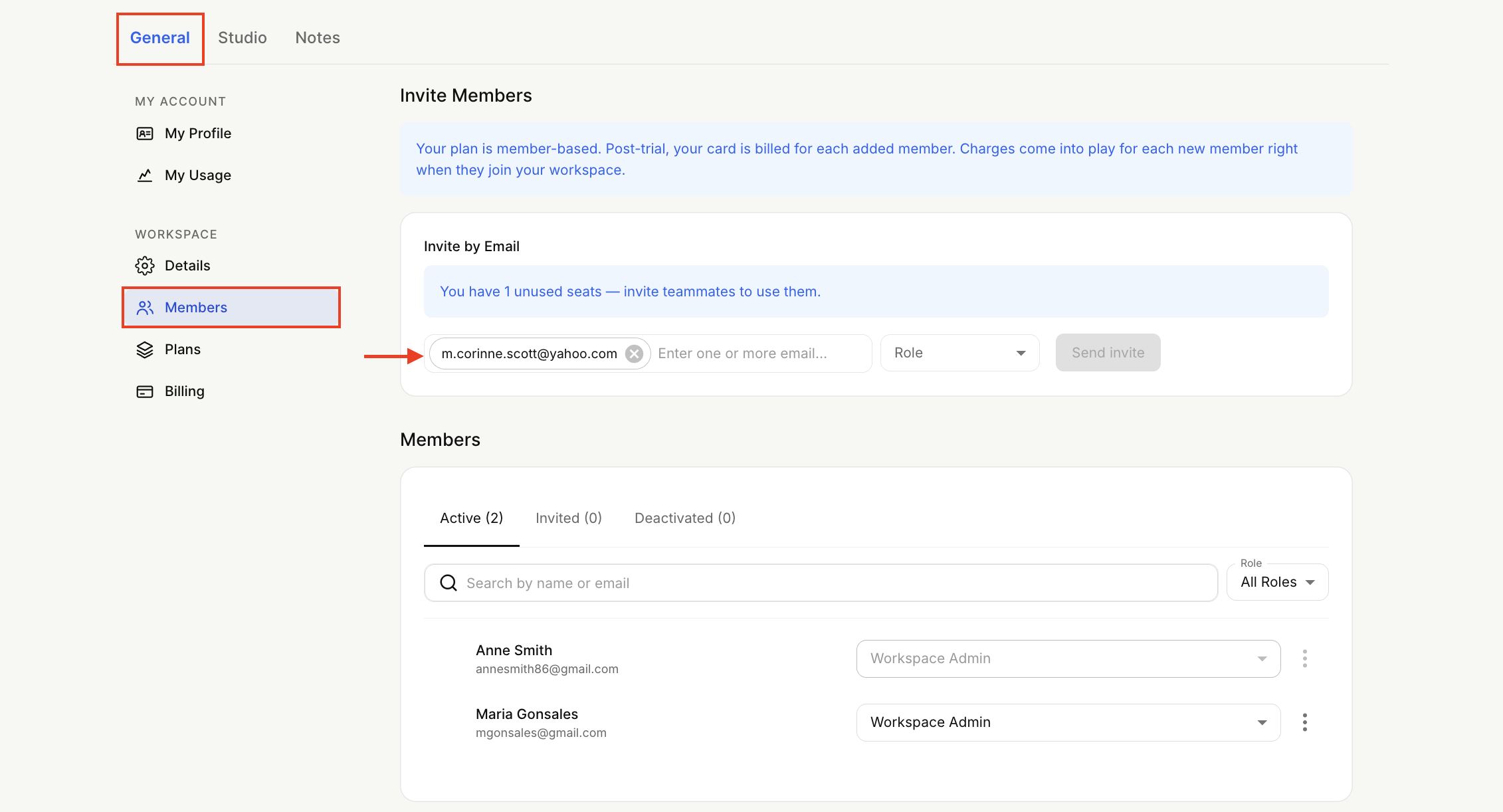
Task: Select the Invited (0) members tab
Action: point(569,518)
